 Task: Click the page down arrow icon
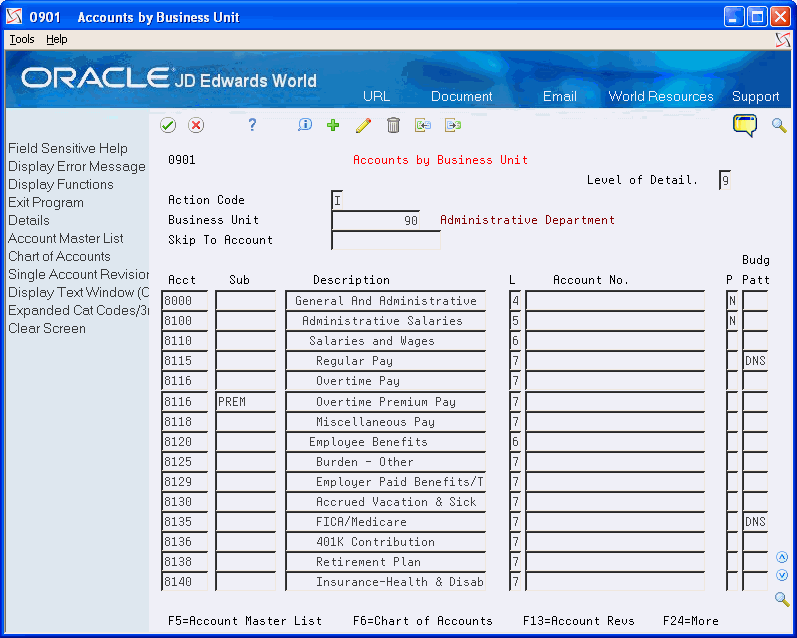782,575
